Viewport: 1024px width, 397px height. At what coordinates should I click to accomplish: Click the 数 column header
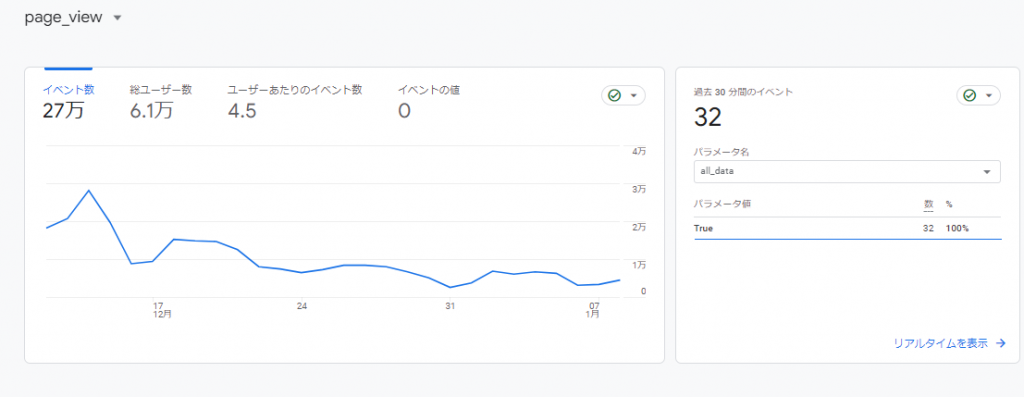tap(928, 204)
